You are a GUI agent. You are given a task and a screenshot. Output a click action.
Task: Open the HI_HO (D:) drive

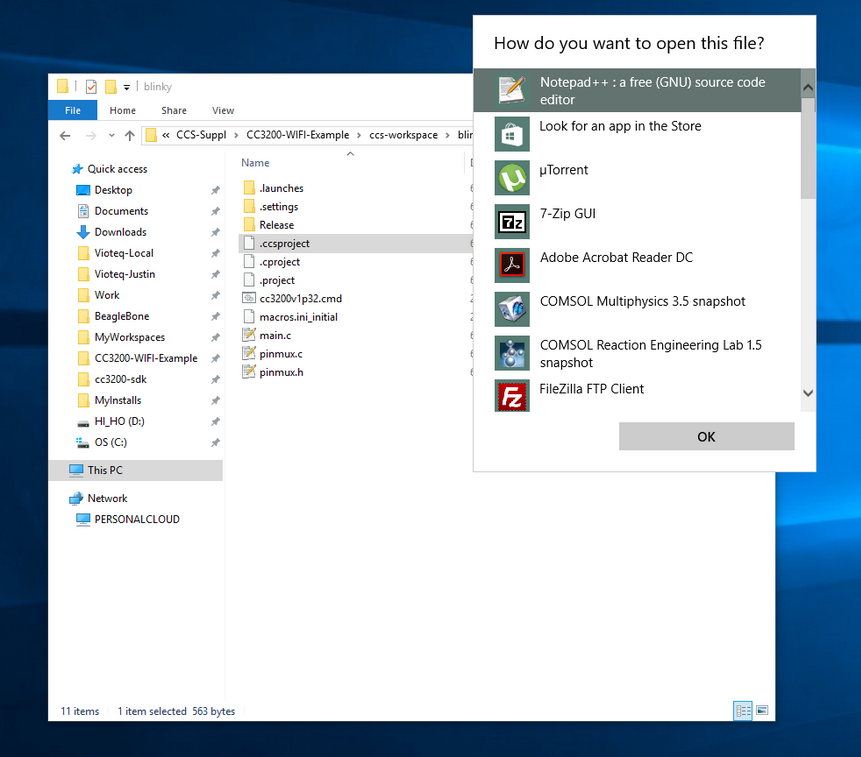[x=119, y=421]
